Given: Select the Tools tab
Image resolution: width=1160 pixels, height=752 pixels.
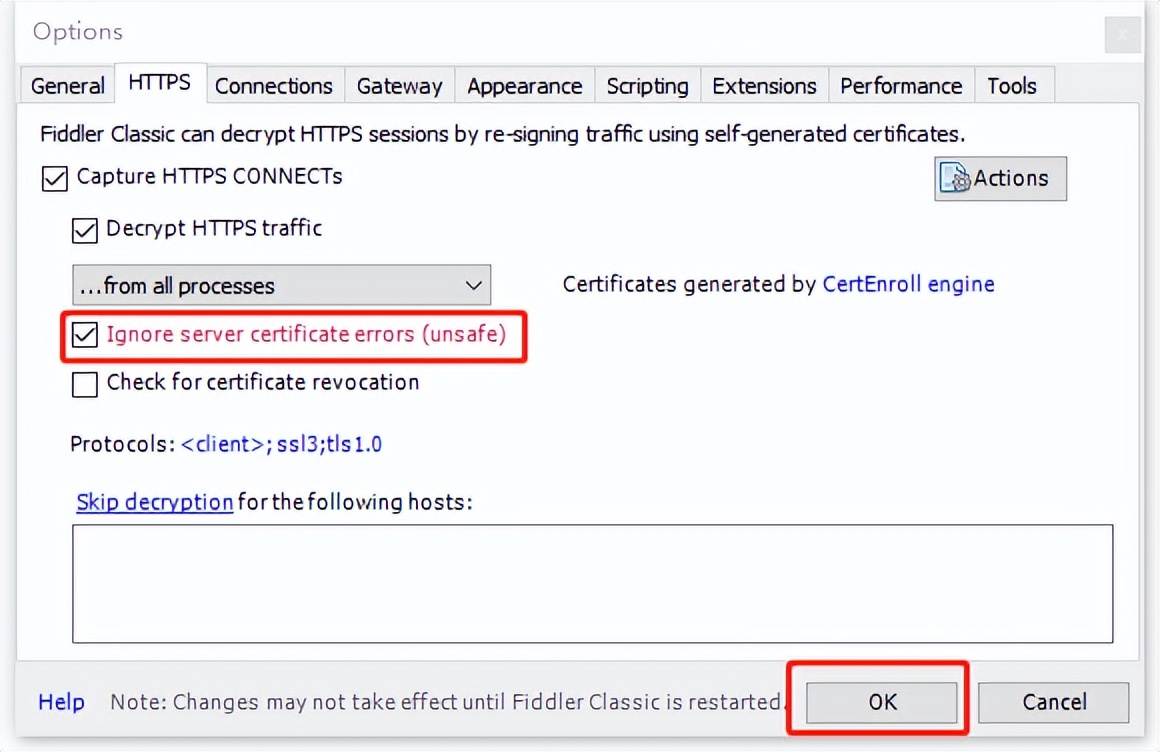Looking at the screenshot, I should coord(1011,86).
